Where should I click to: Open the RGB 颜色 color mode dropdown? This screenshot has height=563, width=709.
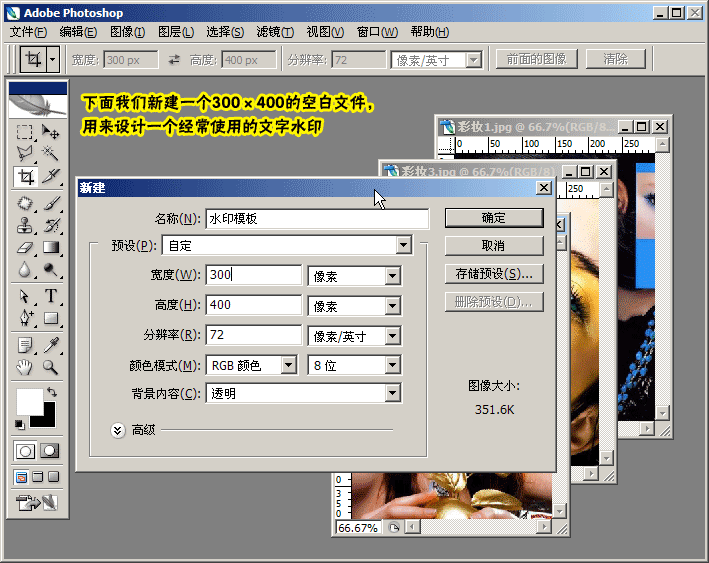tap(288, 365)
